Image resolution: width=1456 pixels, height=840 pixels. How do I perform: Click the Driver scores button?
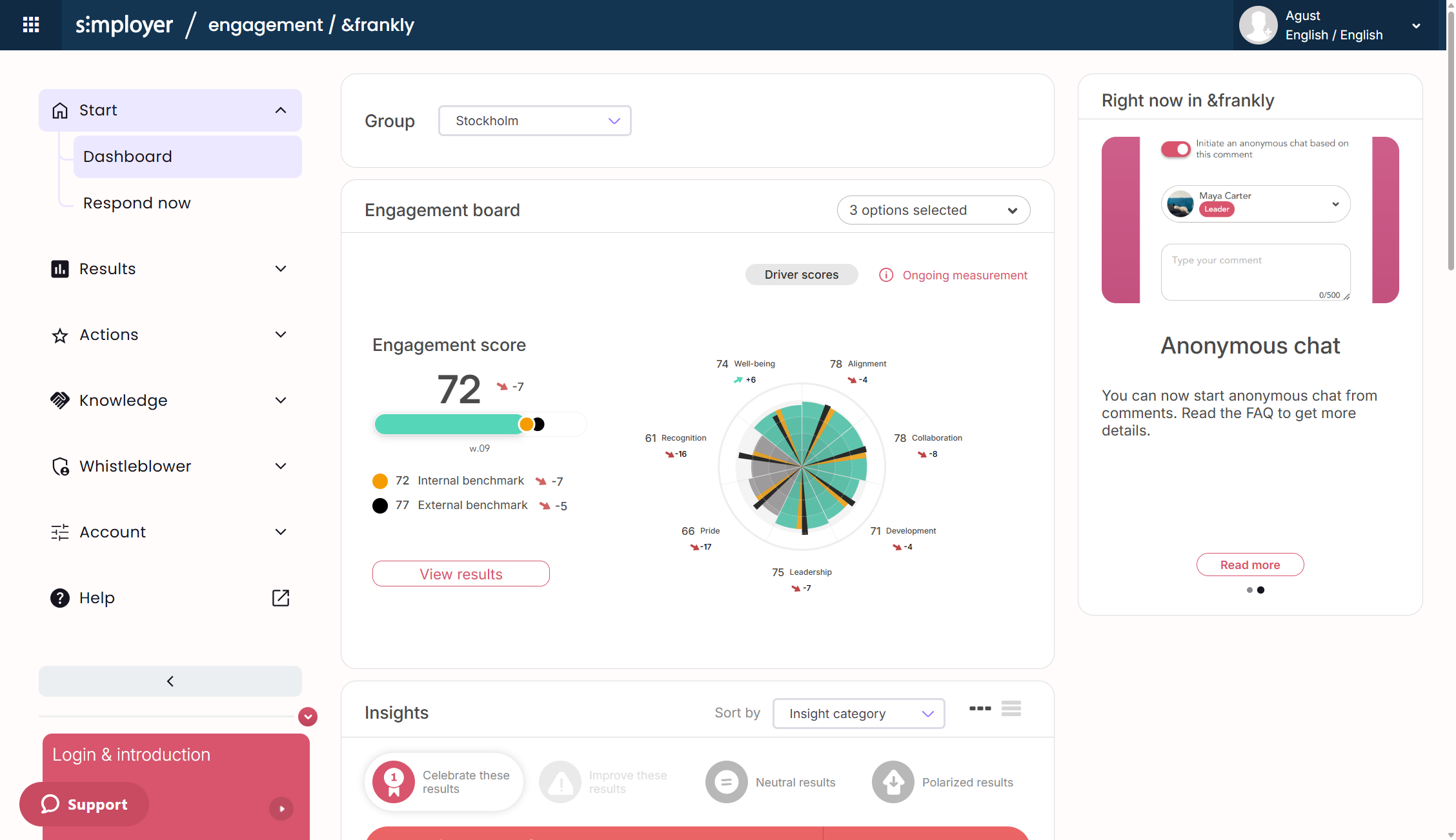pos(802,275)
